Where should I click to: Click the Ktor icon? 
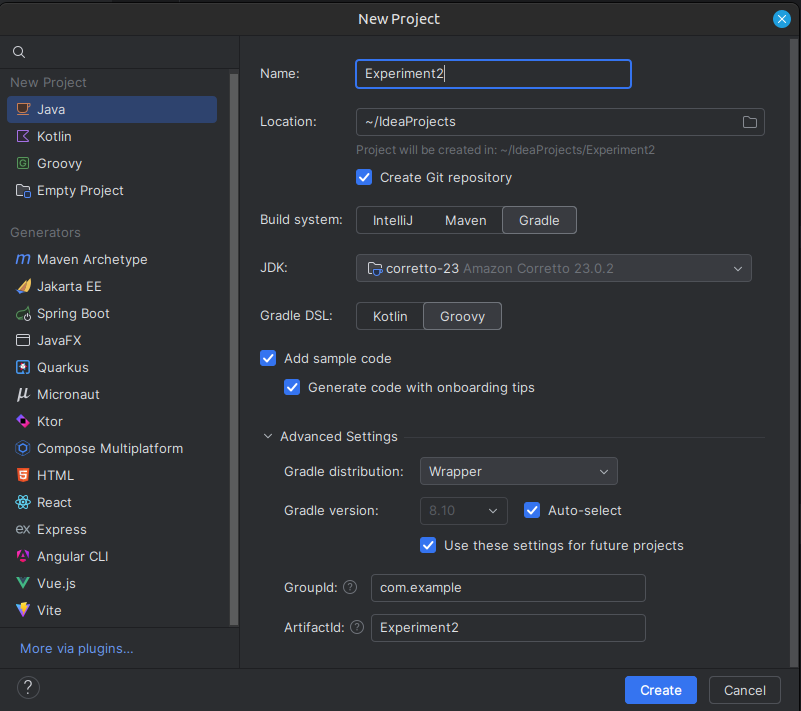pyautogui.click(x=23, y=421)
